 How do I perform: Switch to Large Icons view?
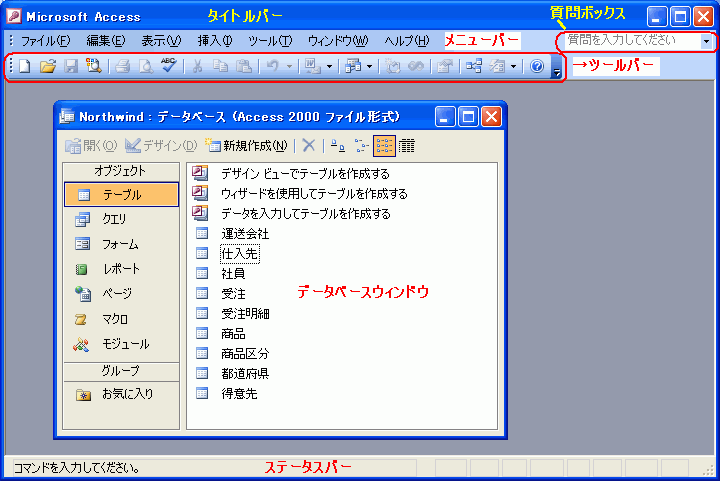(338, 146)
